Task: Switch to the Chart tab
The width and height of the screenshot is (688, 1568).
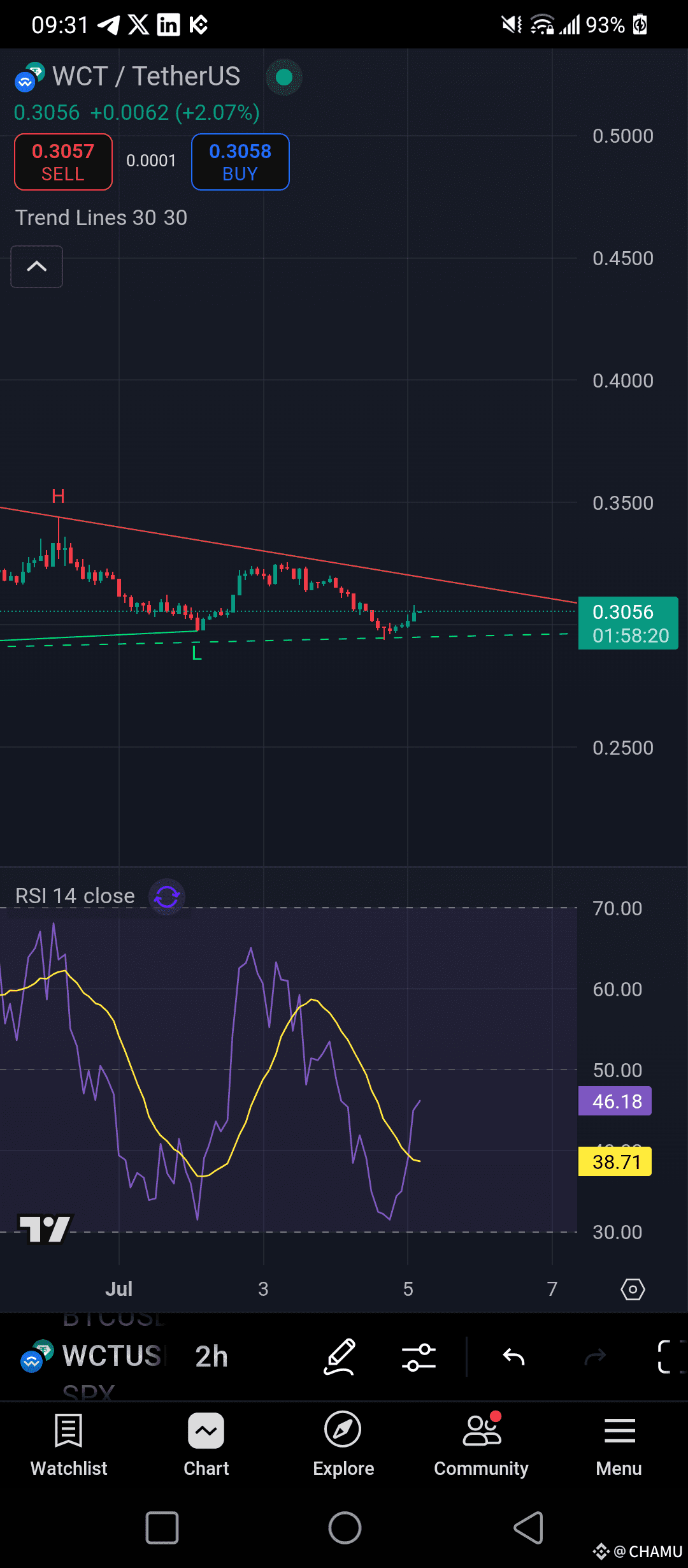Action: click(x=206, y=1445)
